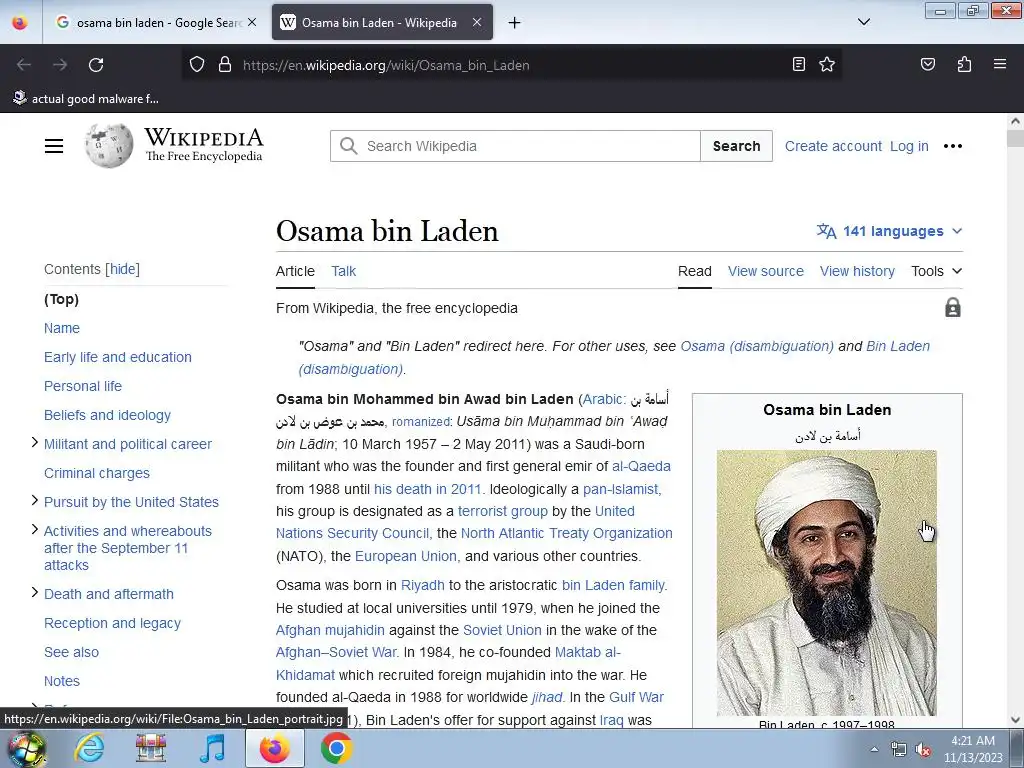Open the 'actual good malware f...' bookmark
Image resolution: width=1024 pixels, height=768 pixels.
pos(86,99)
